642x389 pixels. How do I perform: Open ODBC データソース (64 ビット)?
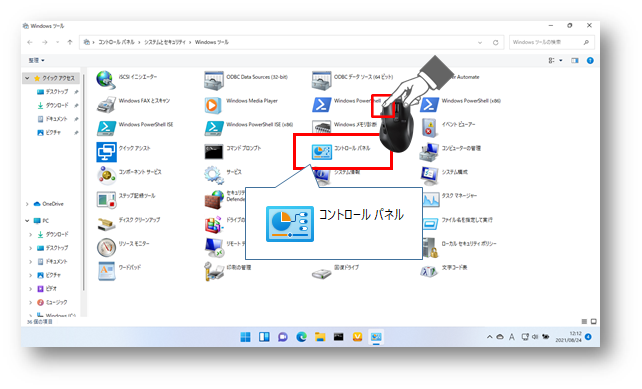tap(353, 79)
